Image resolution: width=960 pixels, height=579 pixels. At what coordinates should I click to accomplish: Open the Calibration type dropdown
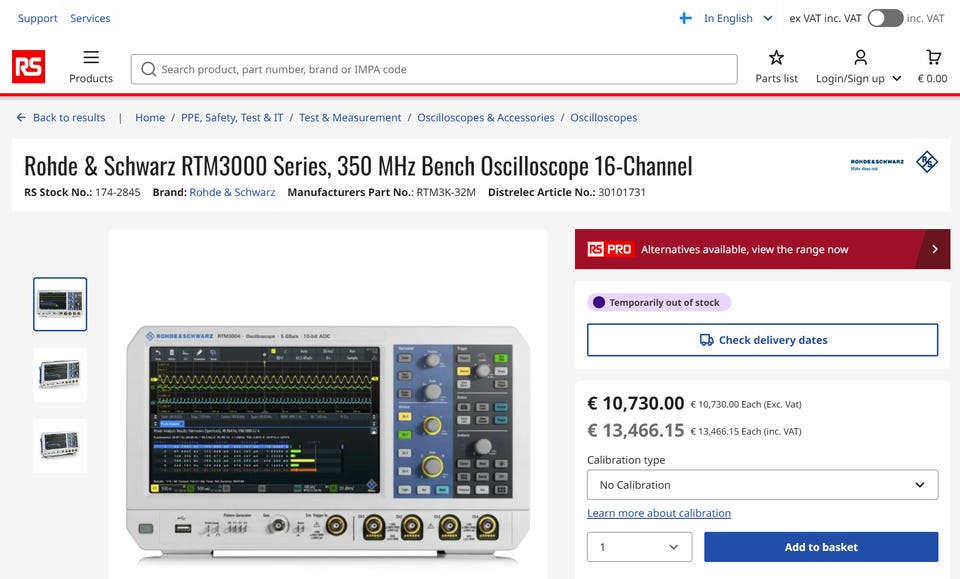(x=762, y=485)
